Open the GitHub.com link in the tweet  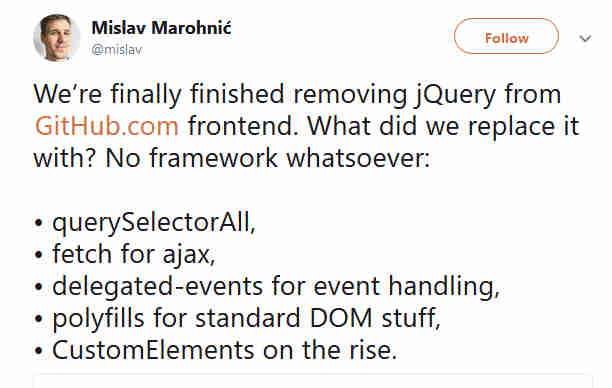click(107, 126)
